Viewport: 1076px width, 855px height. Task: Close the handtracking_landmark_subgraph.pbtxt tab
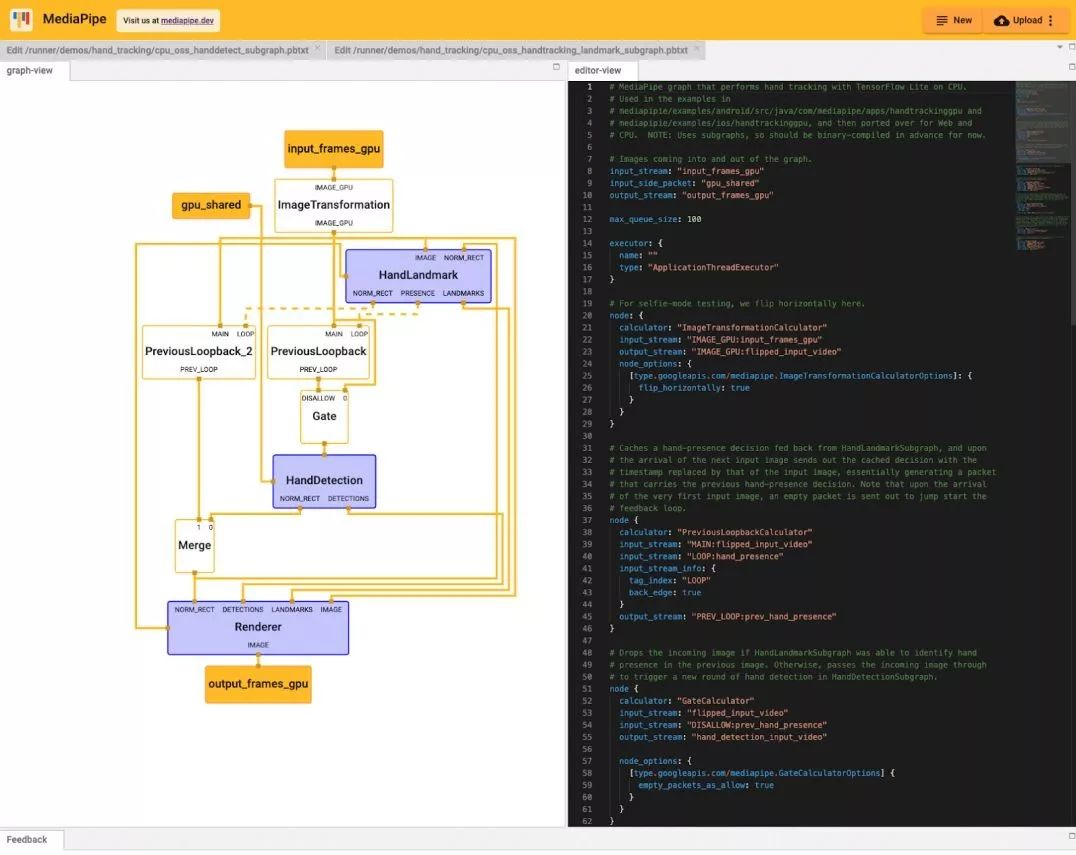(x=697, y=48)
